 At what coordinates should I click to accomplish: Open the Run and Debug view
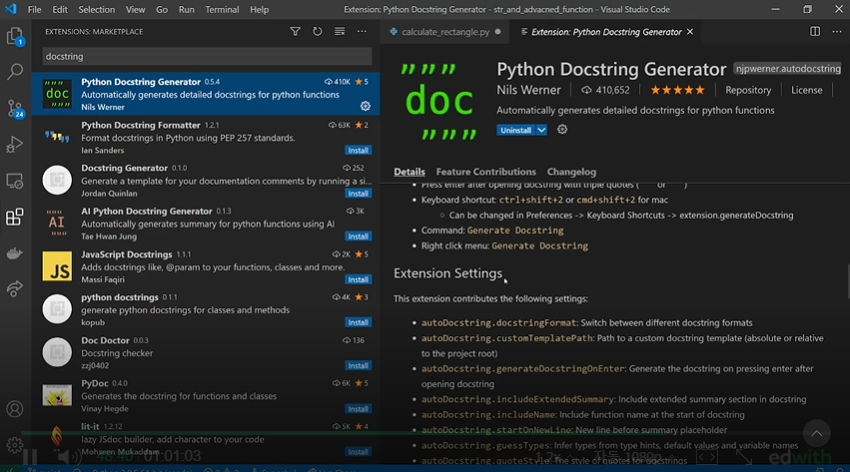click(15, 145)
